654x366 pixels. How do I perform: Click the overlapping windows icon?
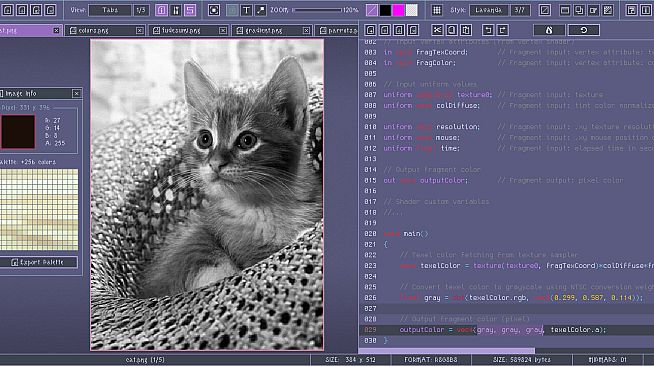(579, 10)
